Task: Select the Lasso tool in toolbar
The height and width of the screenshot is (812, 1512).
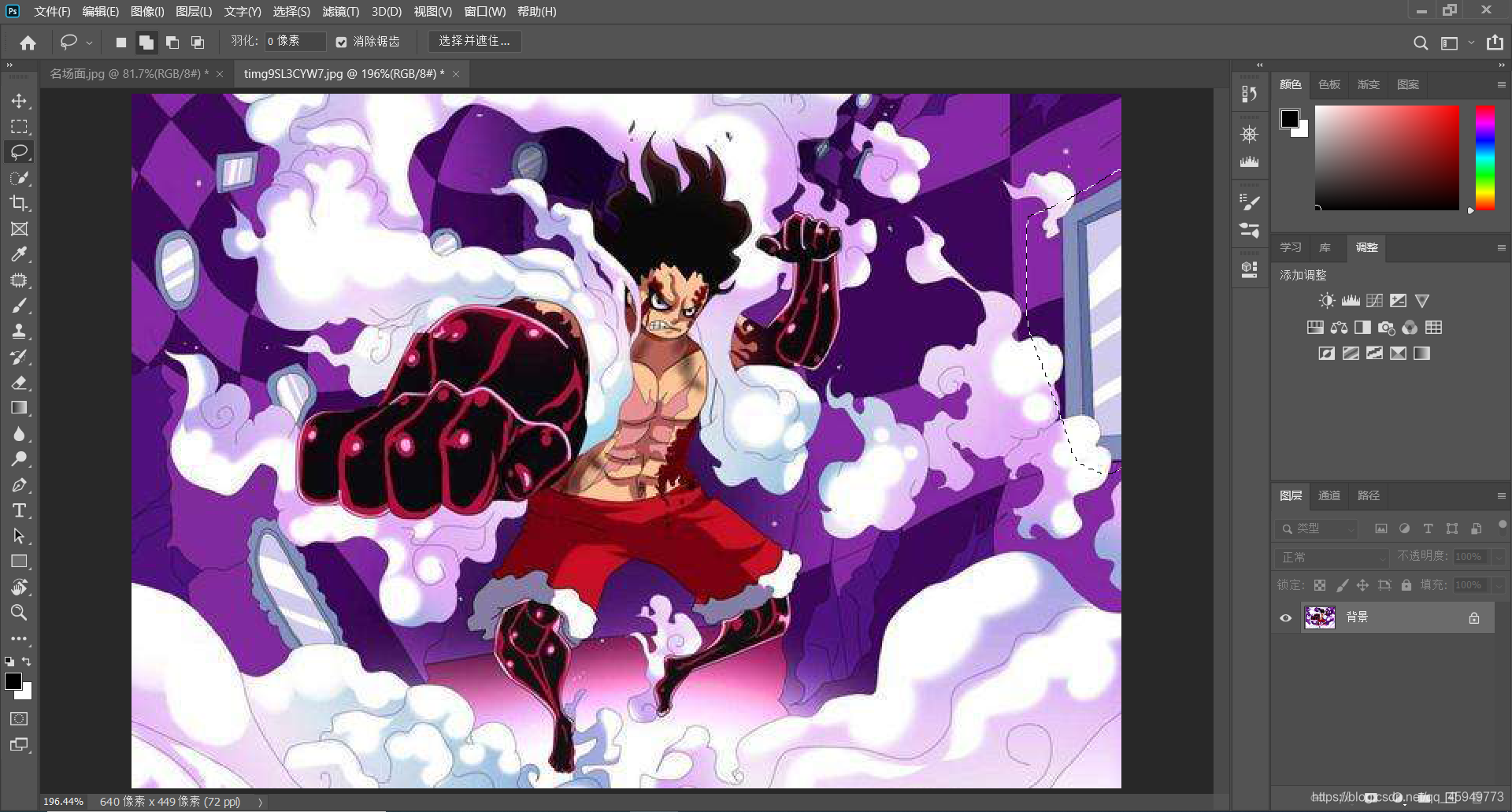Action: coord(19,151)
